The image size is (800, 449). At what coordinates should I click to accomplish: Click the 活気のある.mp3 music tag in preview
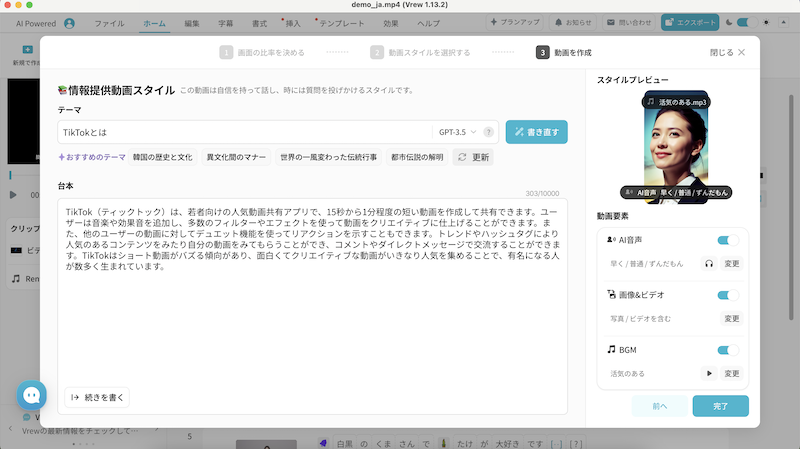tap(677, 102)
